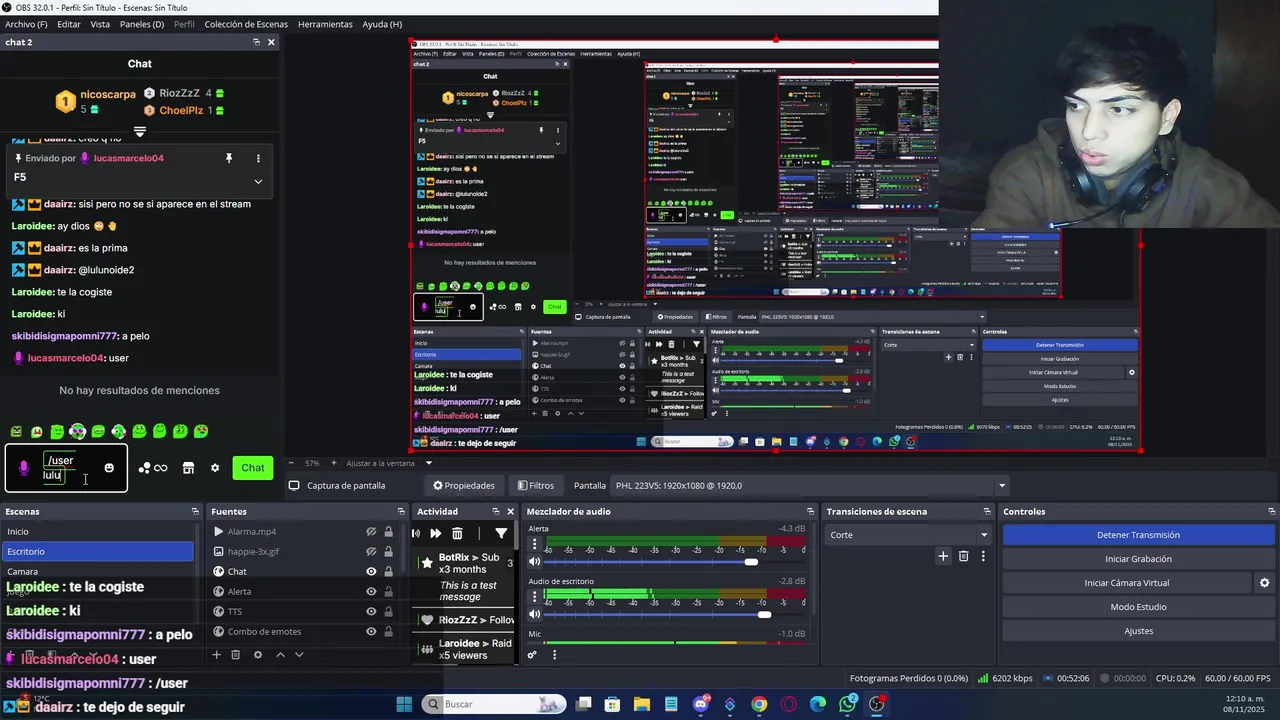The width and height of the screenshot is (1280, 720).
Task: Remove scene transition trash icon
Action: 964,556
